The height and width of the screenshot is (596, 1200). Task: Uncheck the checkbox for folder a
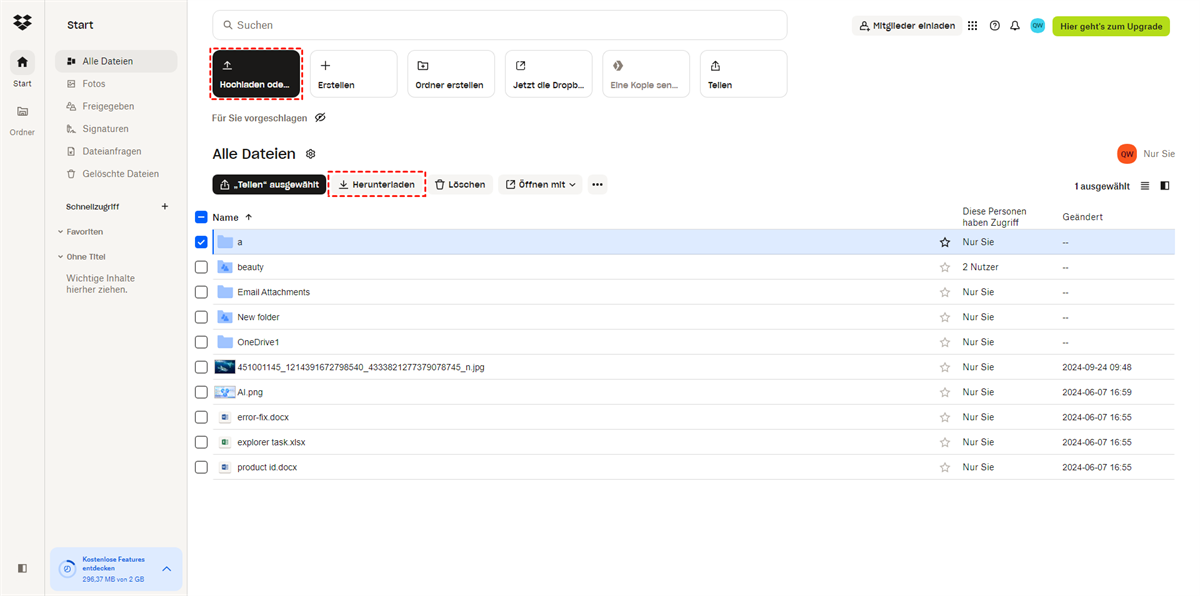201,242
